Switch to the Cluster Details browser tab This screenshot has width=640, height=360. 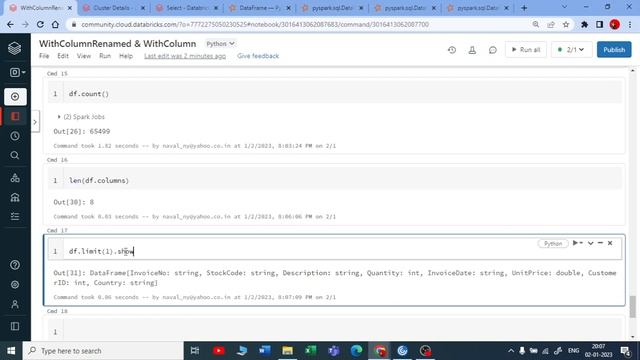(114, 8)
